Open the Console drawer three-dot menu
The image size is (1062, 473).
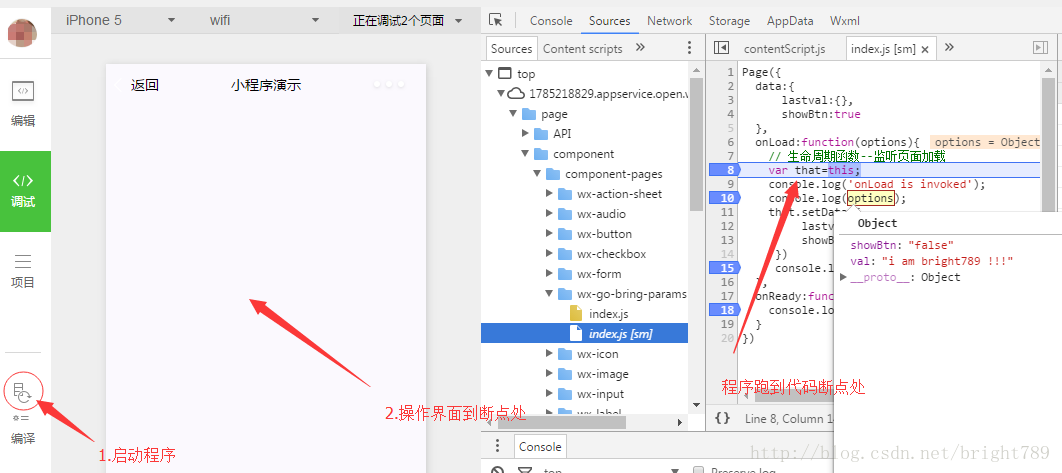click(498, 446)
